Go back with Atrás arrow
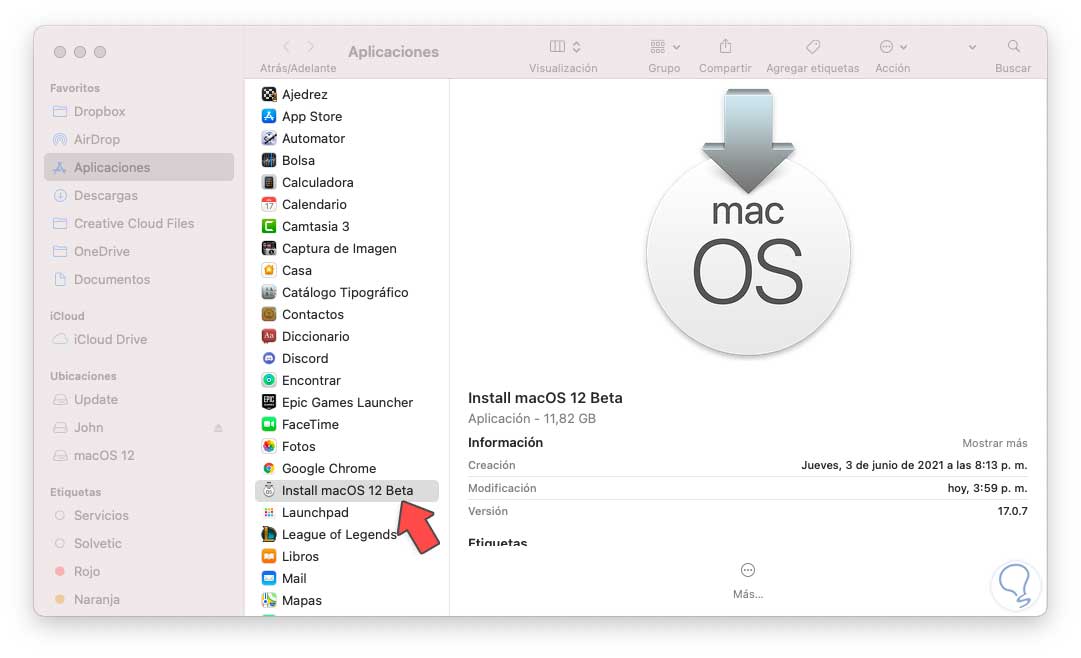The height and width of the screenshot is (658, 1081). click(287, 46)
